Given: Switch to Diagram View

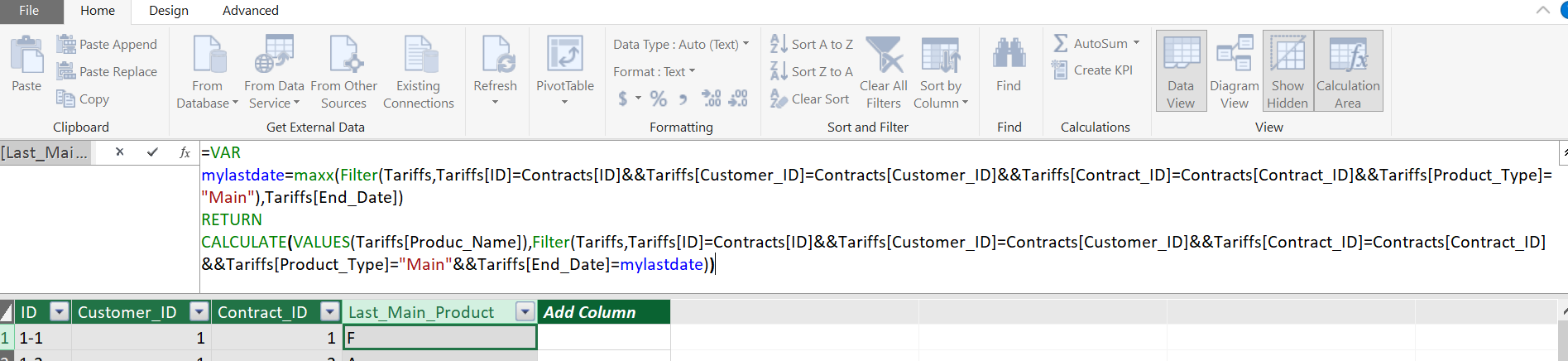Looking at the screenshot, I should (1235, 71).
